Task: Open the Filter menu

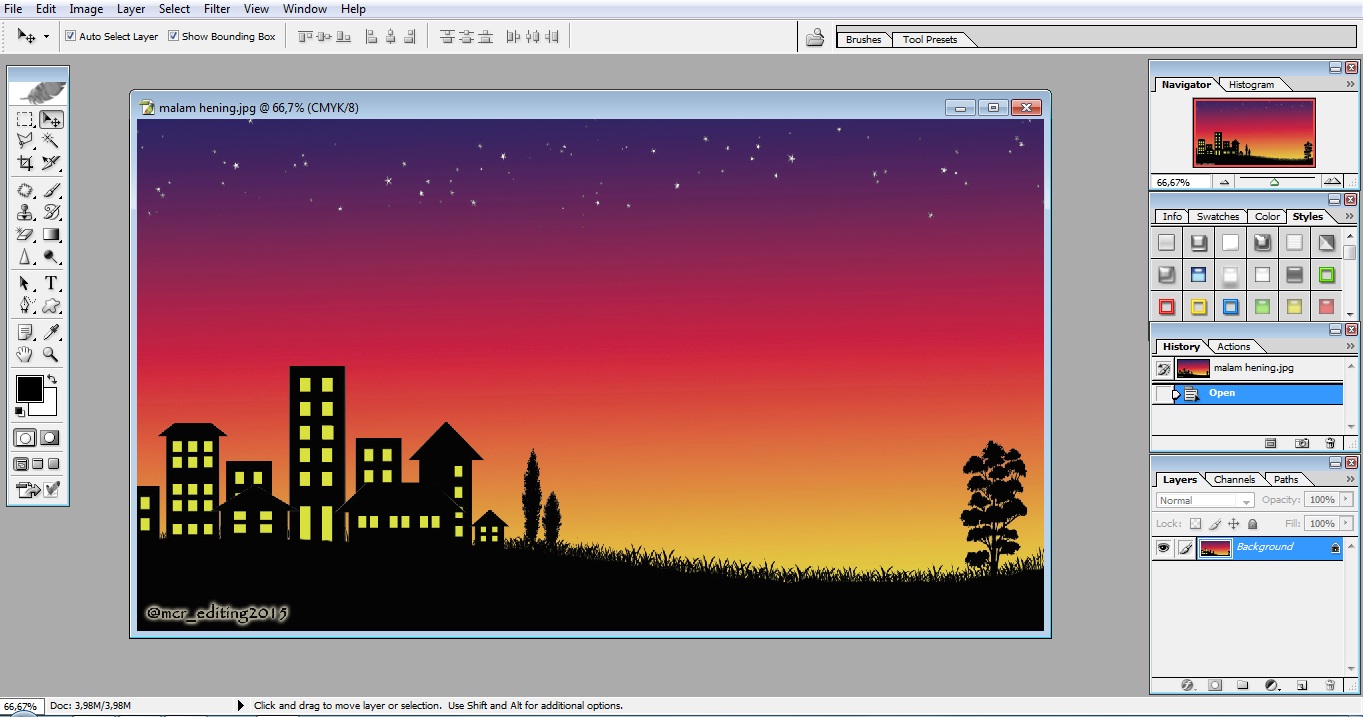Action: (217, 9)
